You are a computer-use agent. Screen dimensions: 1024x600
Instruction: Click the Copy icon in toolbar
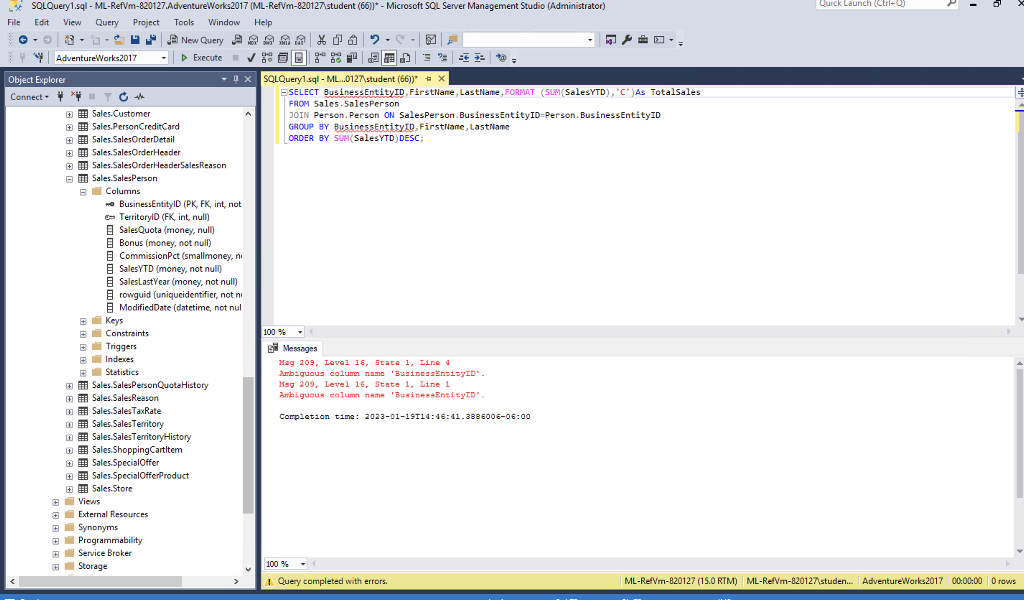[x=337, y=40]
